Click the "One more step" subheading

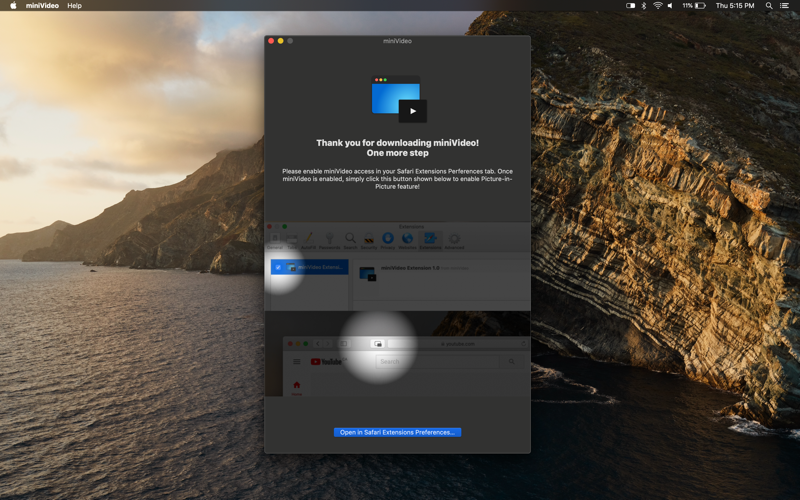click(397, 153)
